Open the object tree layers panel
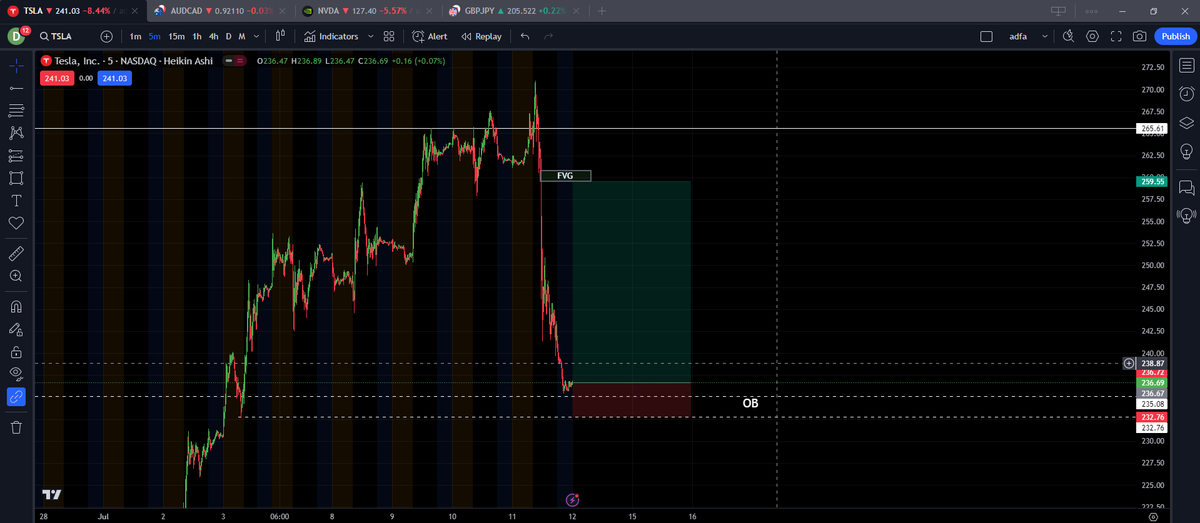 coord(1186,122)
